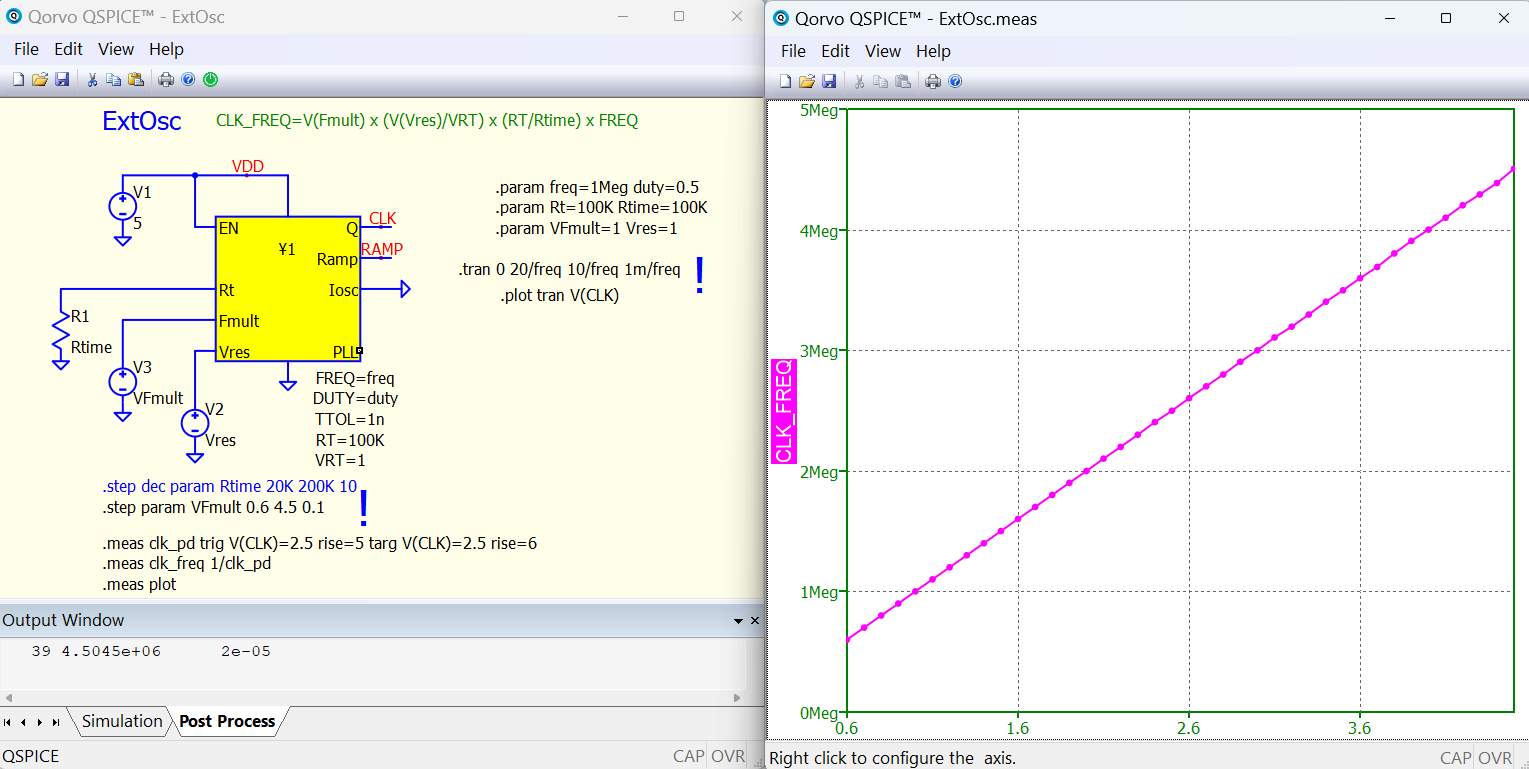The width and height of the screenshot is (1529, 769).
Task: Click .step param VFmult directive
Action: click(213, 507)
